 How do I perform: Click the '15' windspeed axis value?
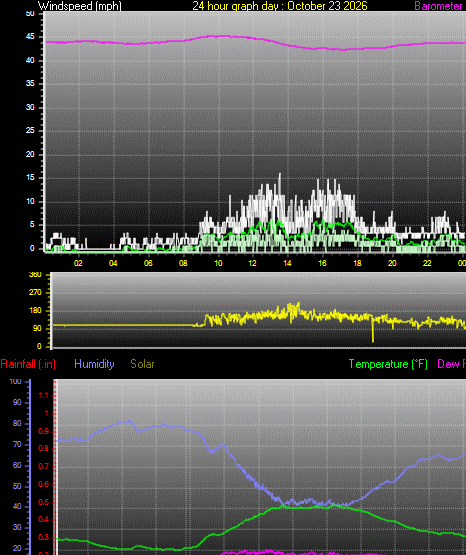pos(30,178)
